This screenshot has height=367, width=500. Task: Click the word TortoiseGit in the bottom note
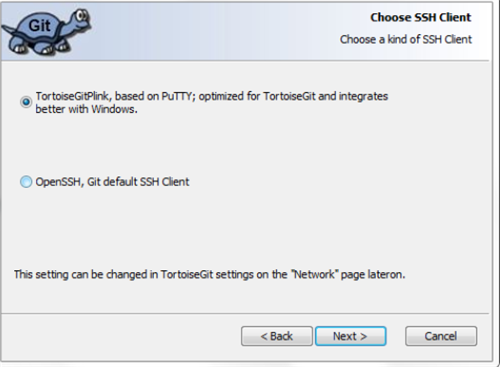[187, 275]
